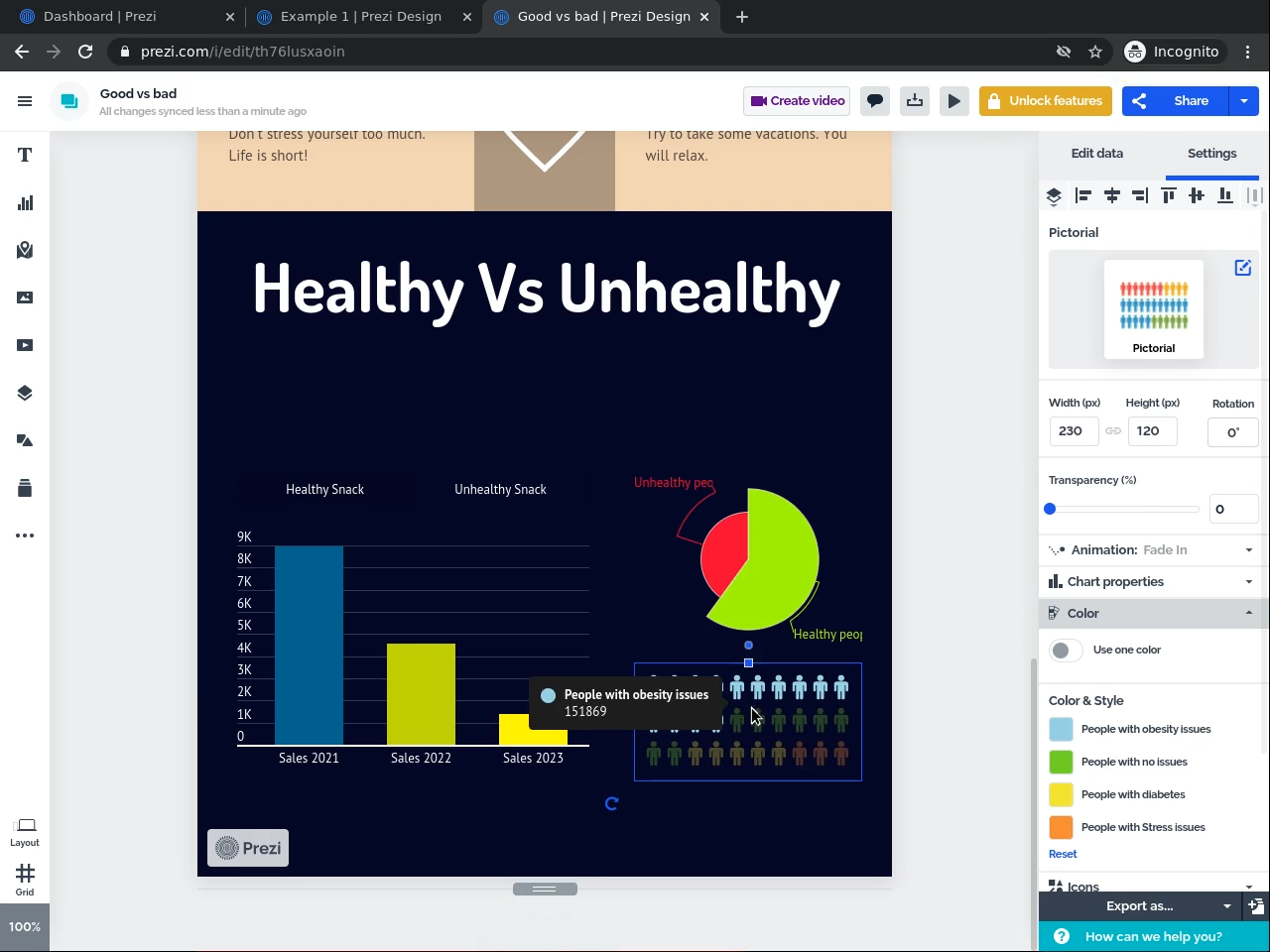Align objects to the left edge
This screenshot has height=952, width=1270.
click(1083, 196)
